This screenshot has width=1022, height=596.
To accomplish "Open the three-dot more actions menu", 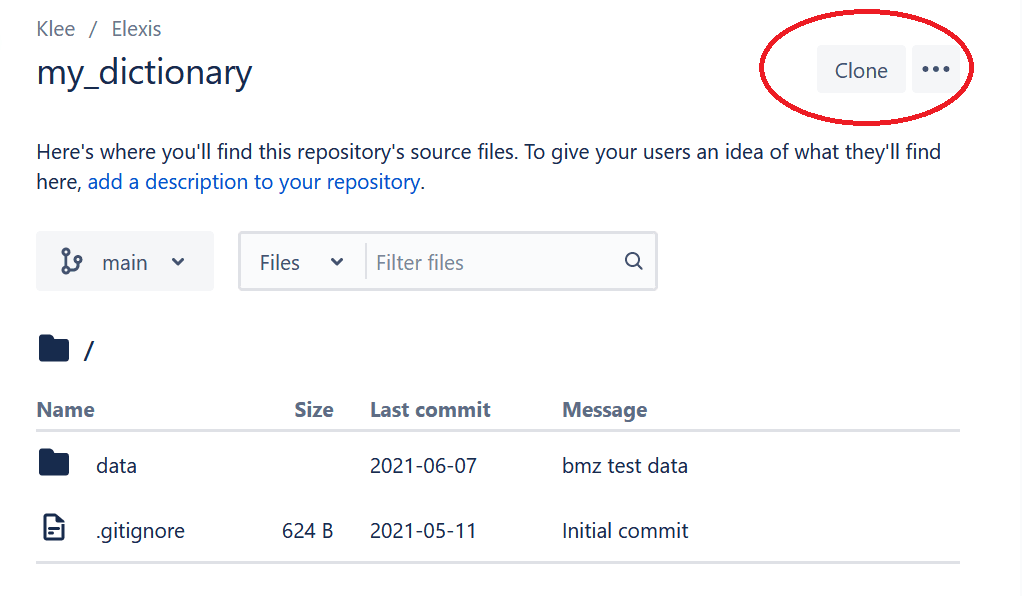I will coord(936,70).
